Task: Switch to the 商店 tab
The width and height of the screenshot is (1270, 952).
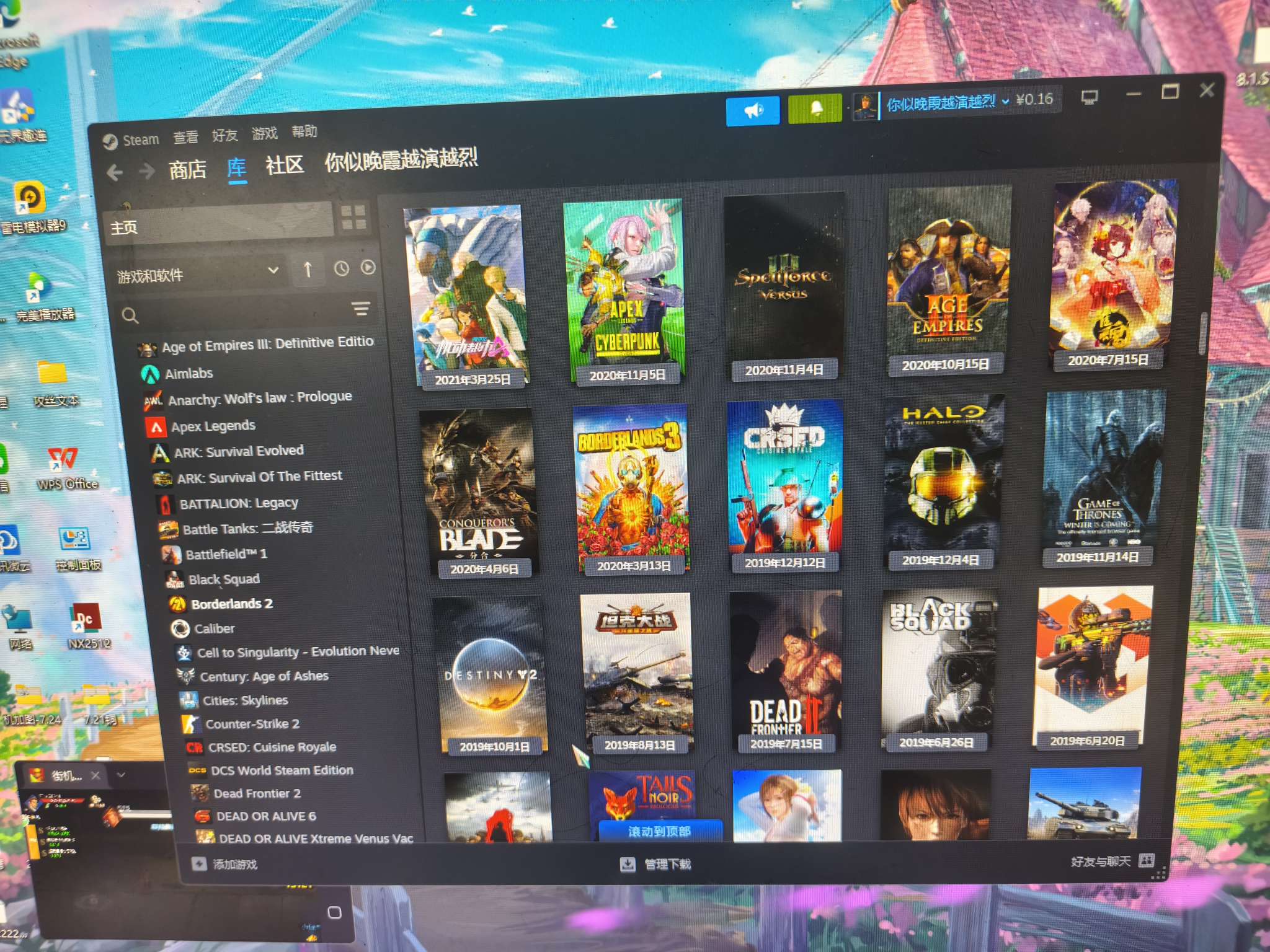Action: (187, 169)
